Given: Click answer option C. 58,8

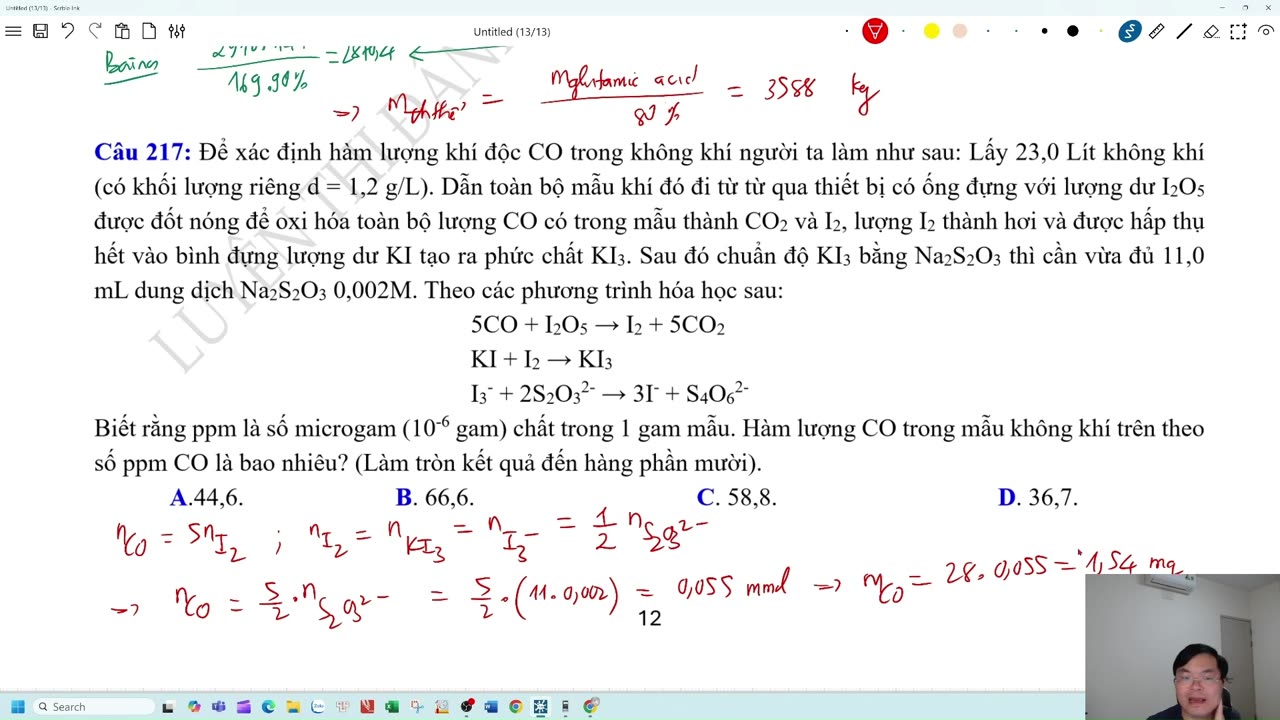Looking at the screenshot, I should pos(737,497).
